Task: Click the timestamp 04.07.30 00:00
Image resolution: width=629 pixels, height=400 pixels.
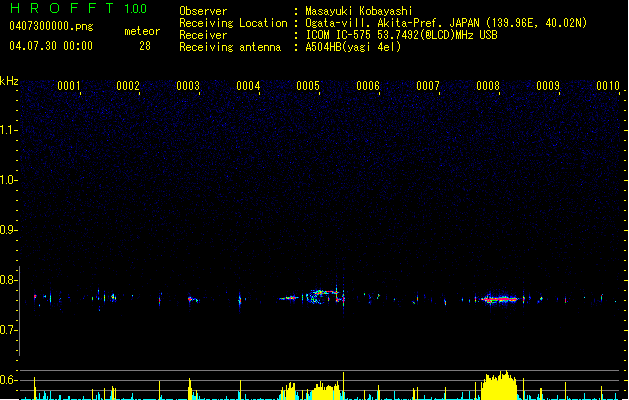Action: [51, 46]
